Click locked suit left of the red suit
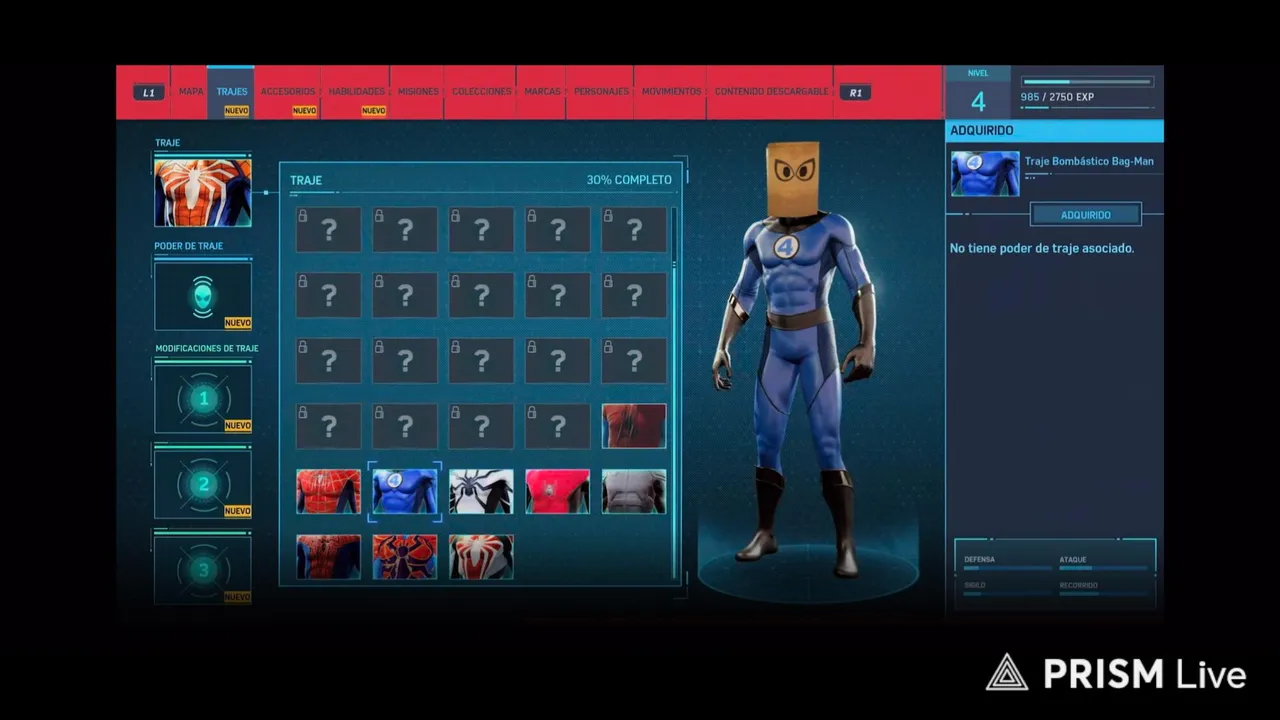The height and width of the screenshot is (720, 1280). [x=558, y=426]
